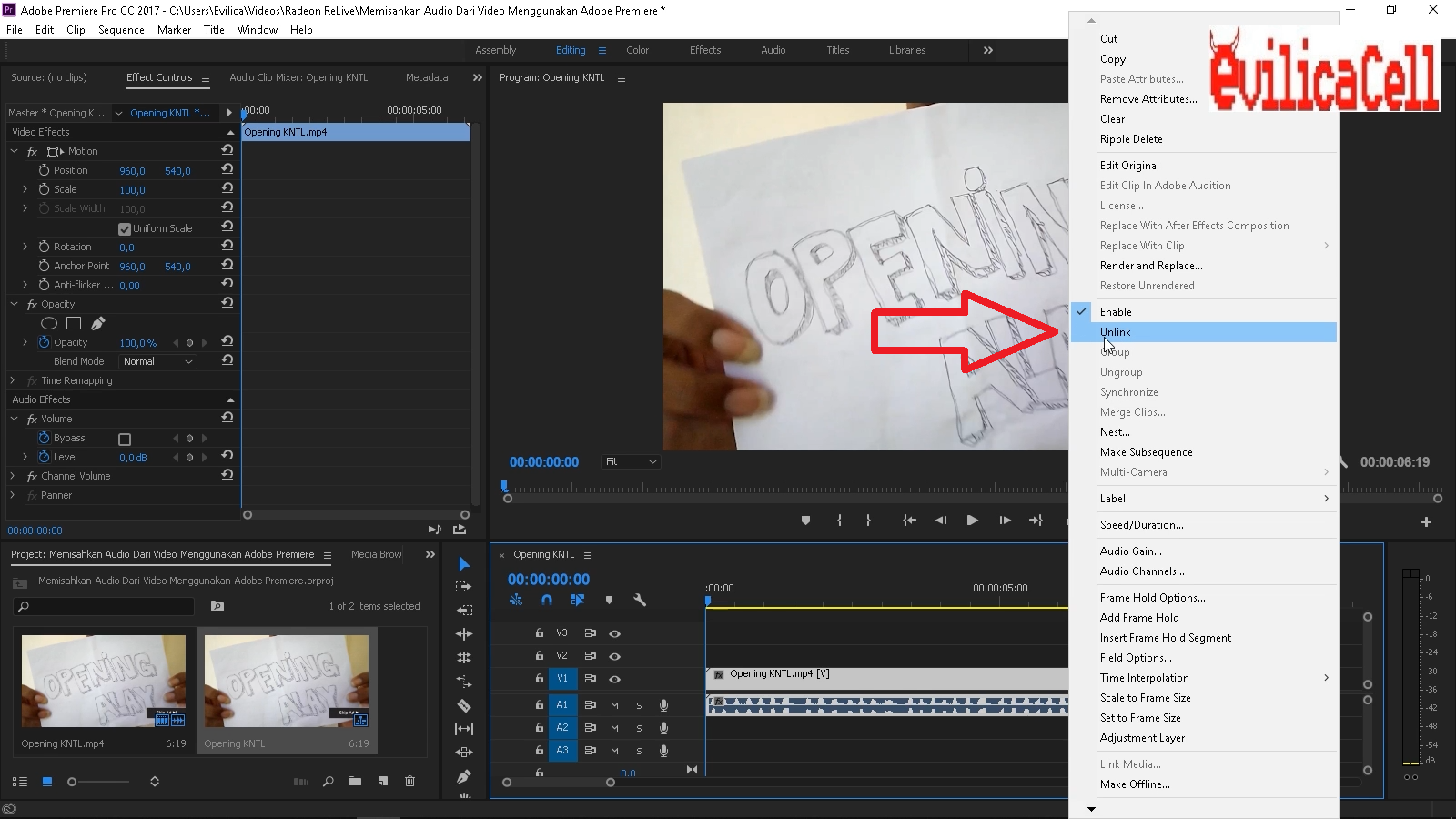1456x819 pixels.
Task: Open Blend Mode dropdown
Action: click(157, 361)
